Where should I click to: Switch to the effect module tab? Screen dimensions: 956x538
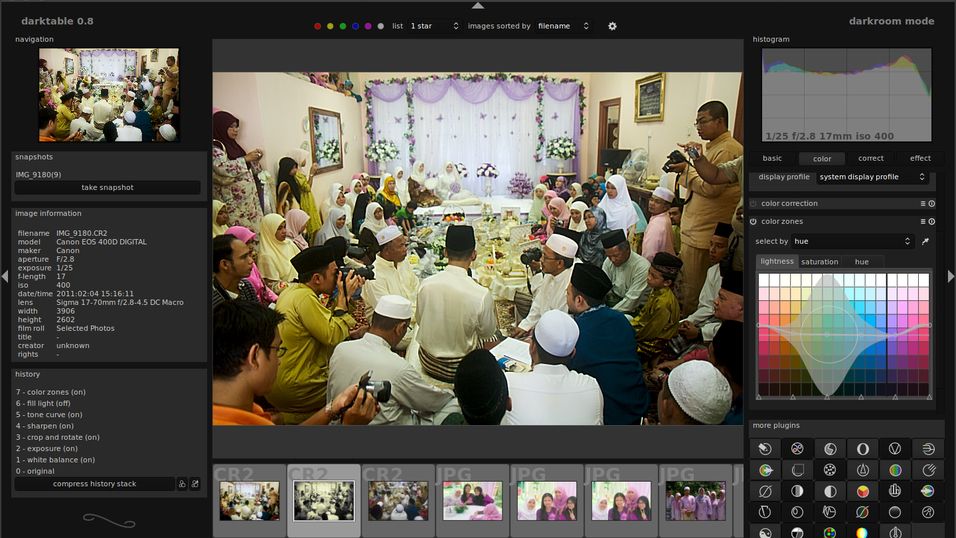tap(920, 158)
